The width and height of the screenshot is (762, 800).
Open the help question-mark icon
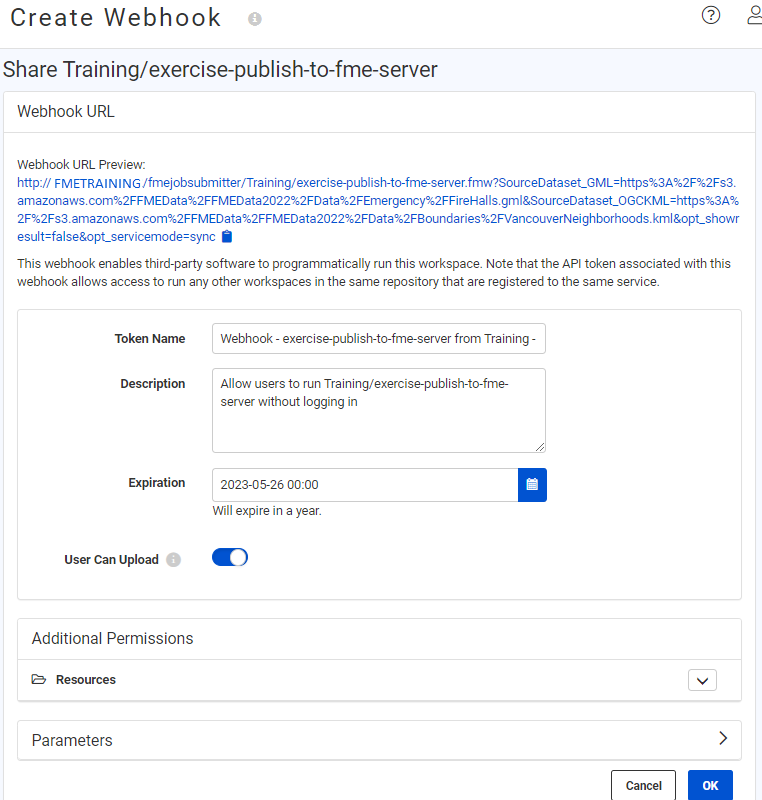[x=711, y=16]
